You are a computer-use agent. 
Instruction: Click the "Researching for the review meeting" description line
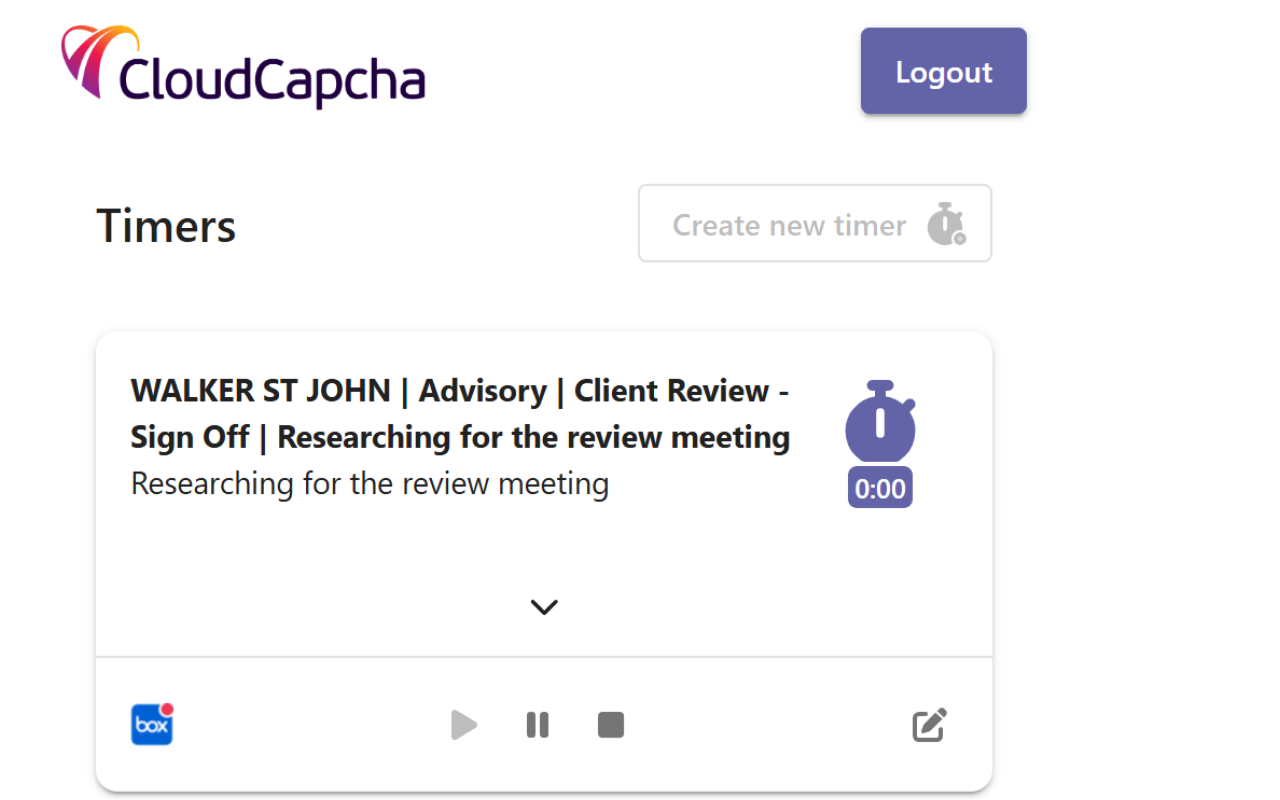[x=369, y=484]
